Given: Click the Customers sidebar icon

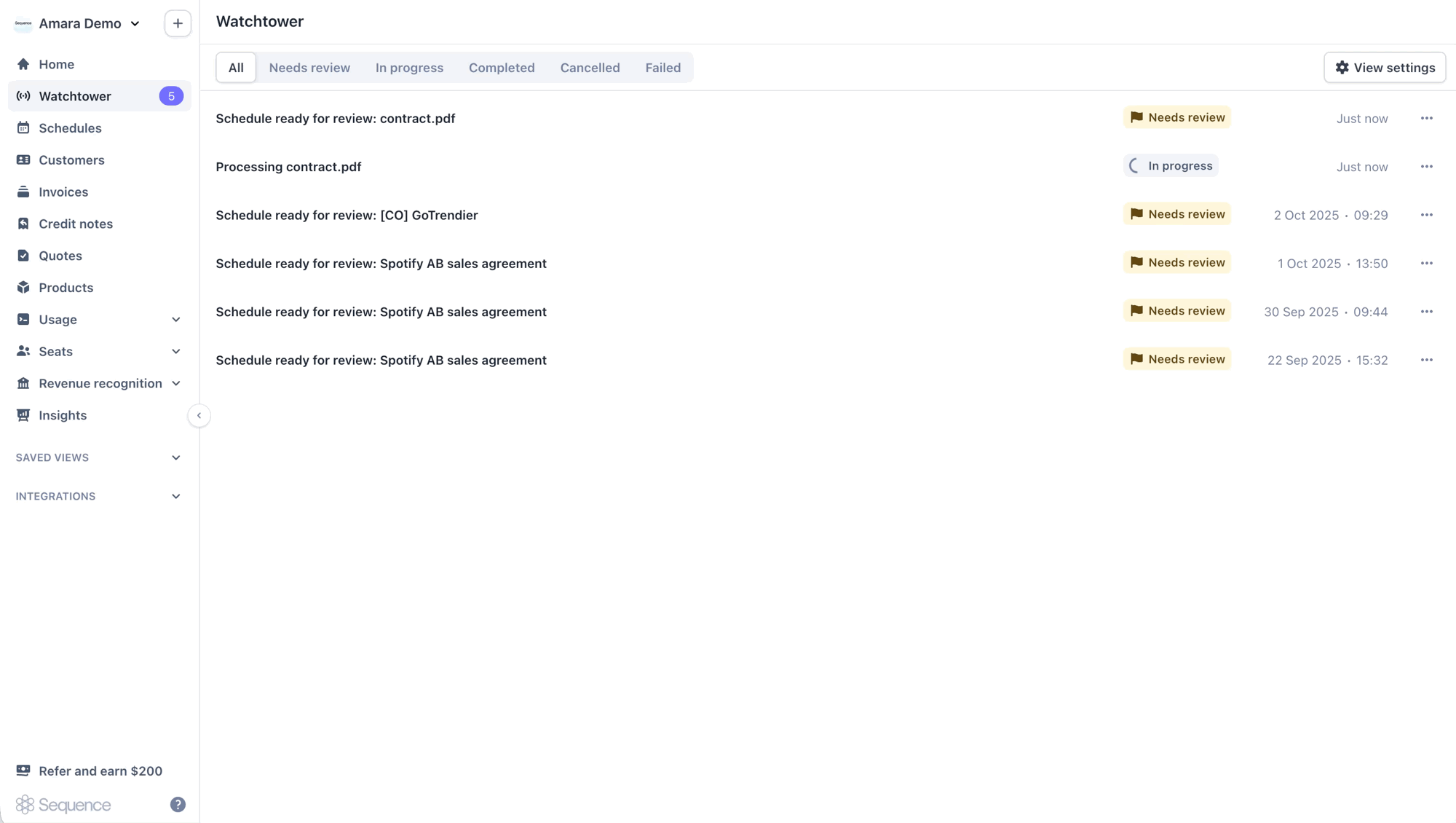Looking at the screenshot, I should point(23,160).
